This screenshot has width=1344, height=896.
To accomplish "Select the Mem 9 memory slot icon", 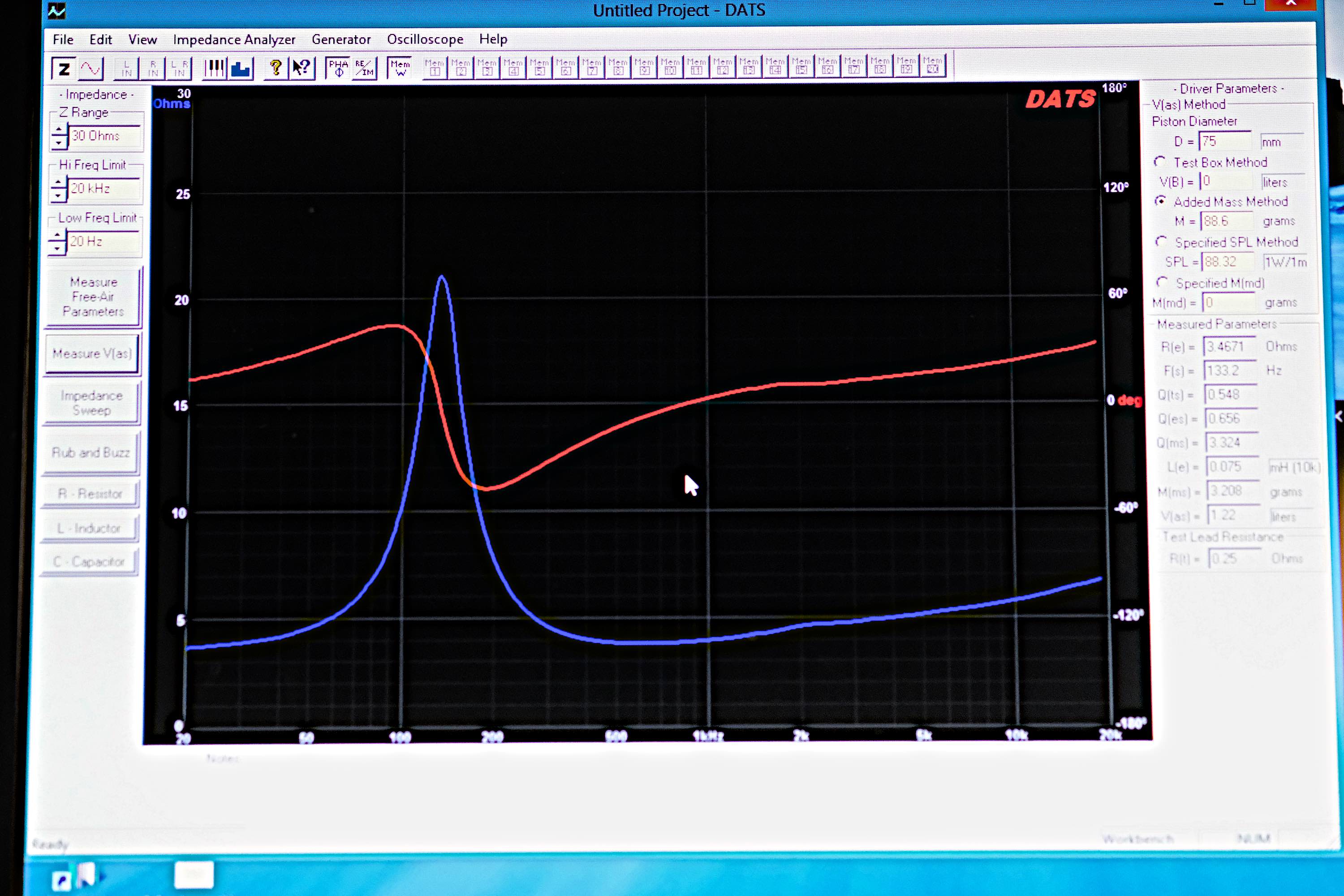I will (645, 68).
